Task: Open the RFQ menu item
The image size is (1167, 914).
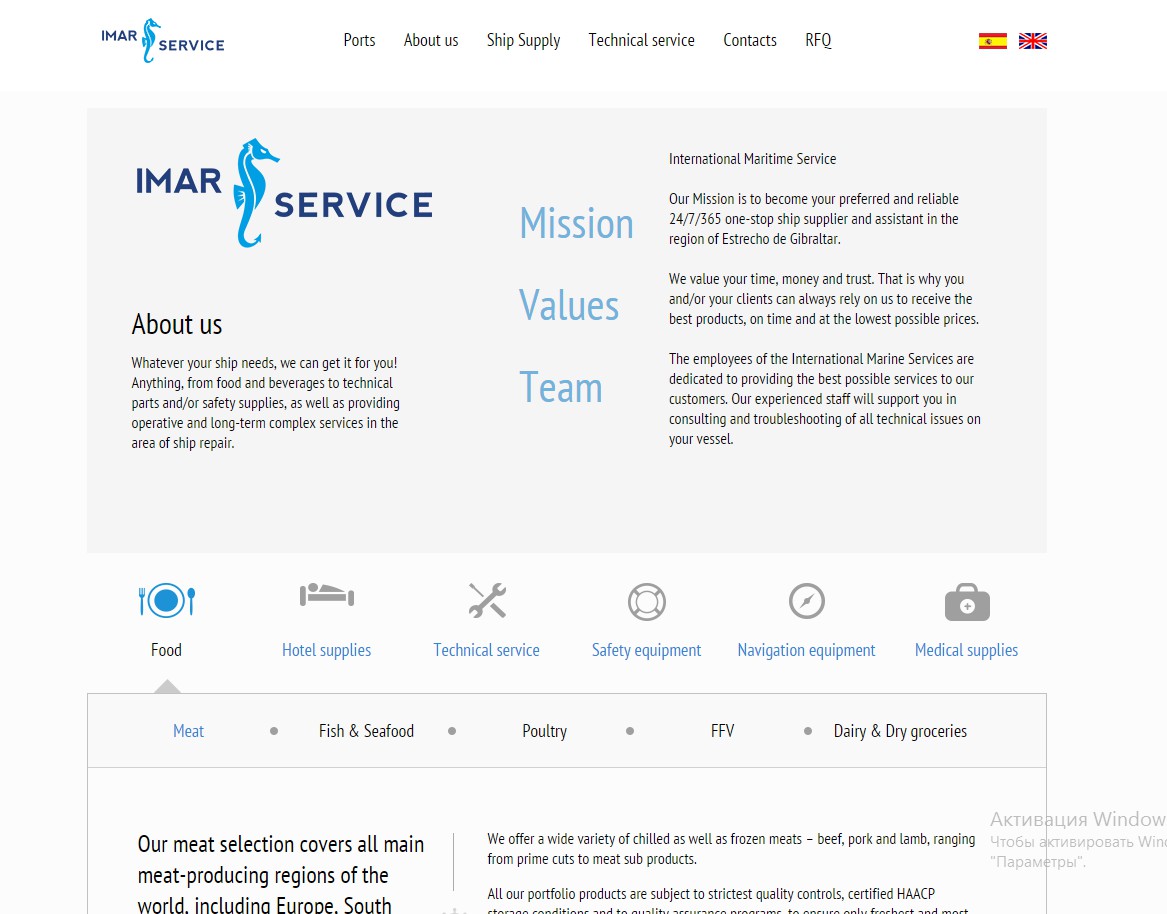Action: (818, 40)
